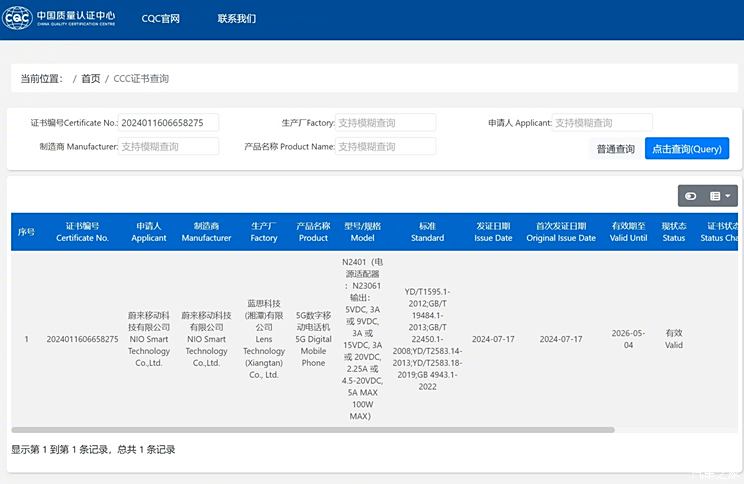Open the 联系我们 menu item
Image resolution: width=744 pixels, height=484 pixels.
point(237,18)
